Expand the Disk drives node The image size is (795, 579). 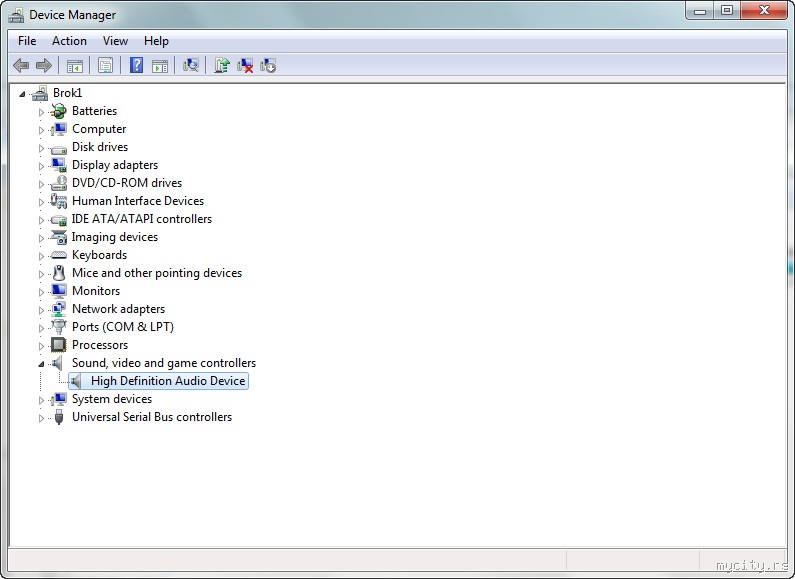point(42,148)
